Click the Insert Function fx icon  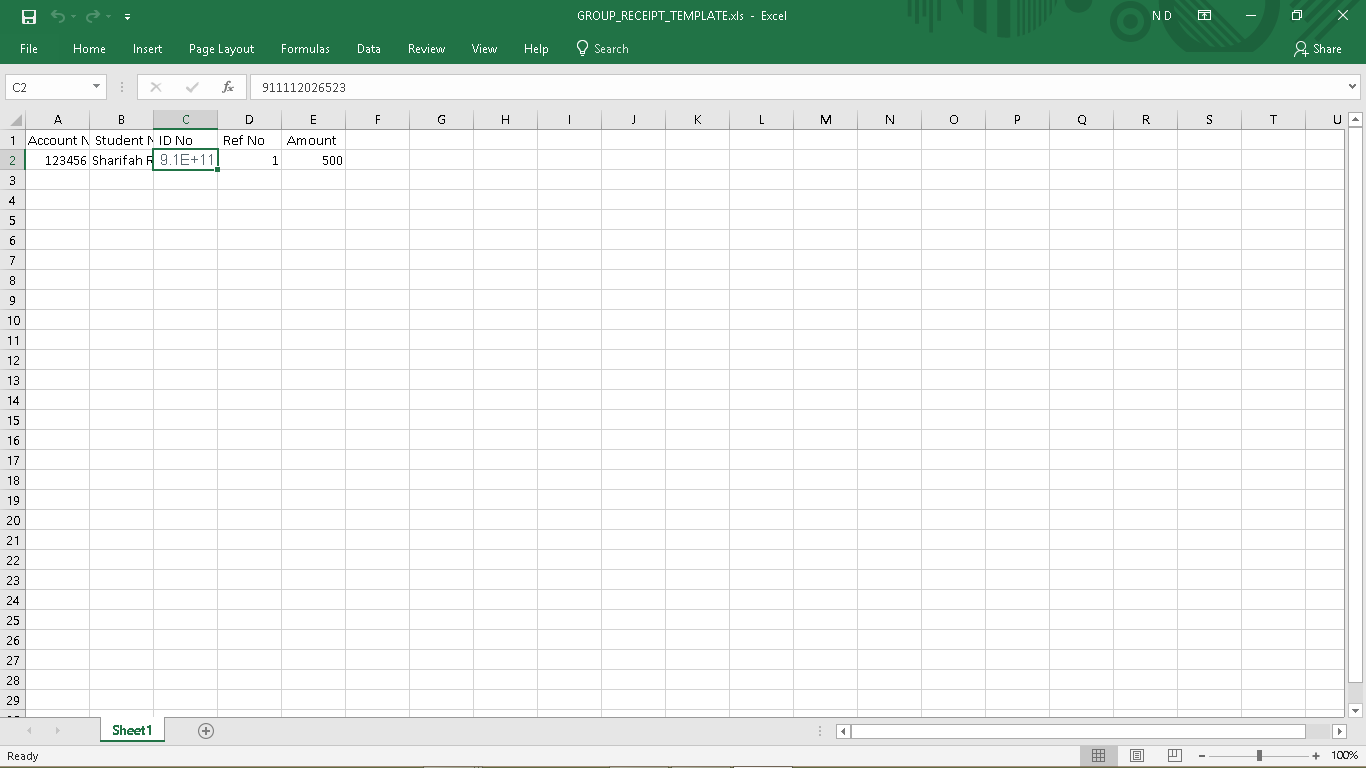coord(228,87)
